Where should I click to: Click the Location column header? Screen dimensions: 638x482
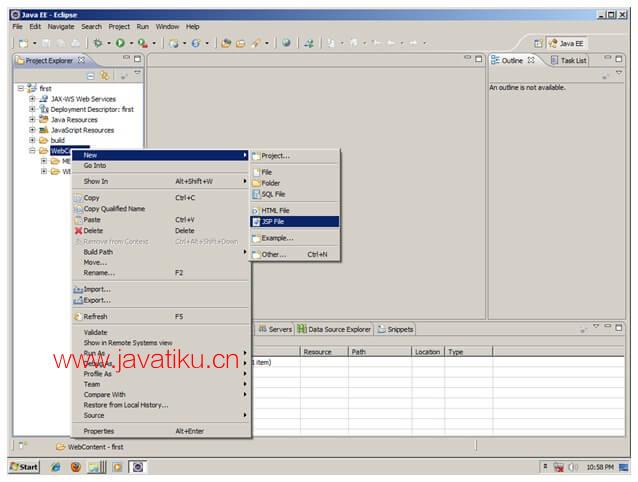point(428,352)
